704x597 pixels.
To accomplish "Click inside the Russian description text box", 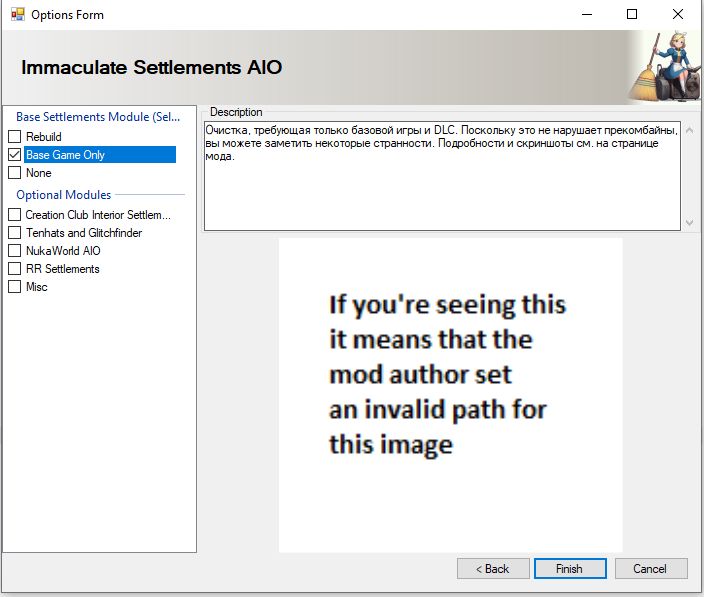I will pos(442,176).
